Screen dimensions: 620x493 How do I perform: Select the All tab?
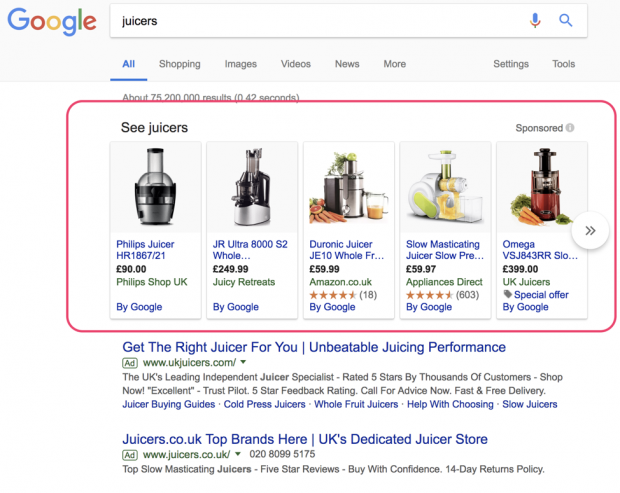point(129,64)
